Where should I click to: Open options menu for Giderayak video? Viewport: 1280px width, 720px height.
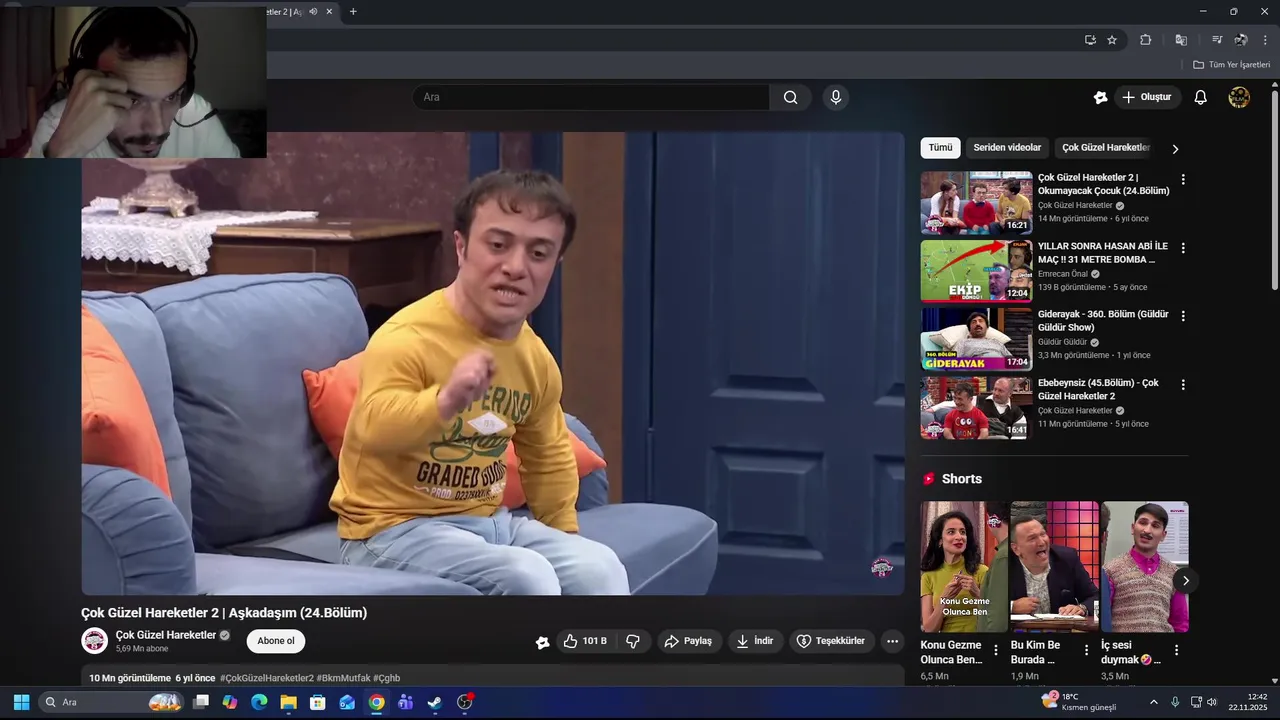1183,316
